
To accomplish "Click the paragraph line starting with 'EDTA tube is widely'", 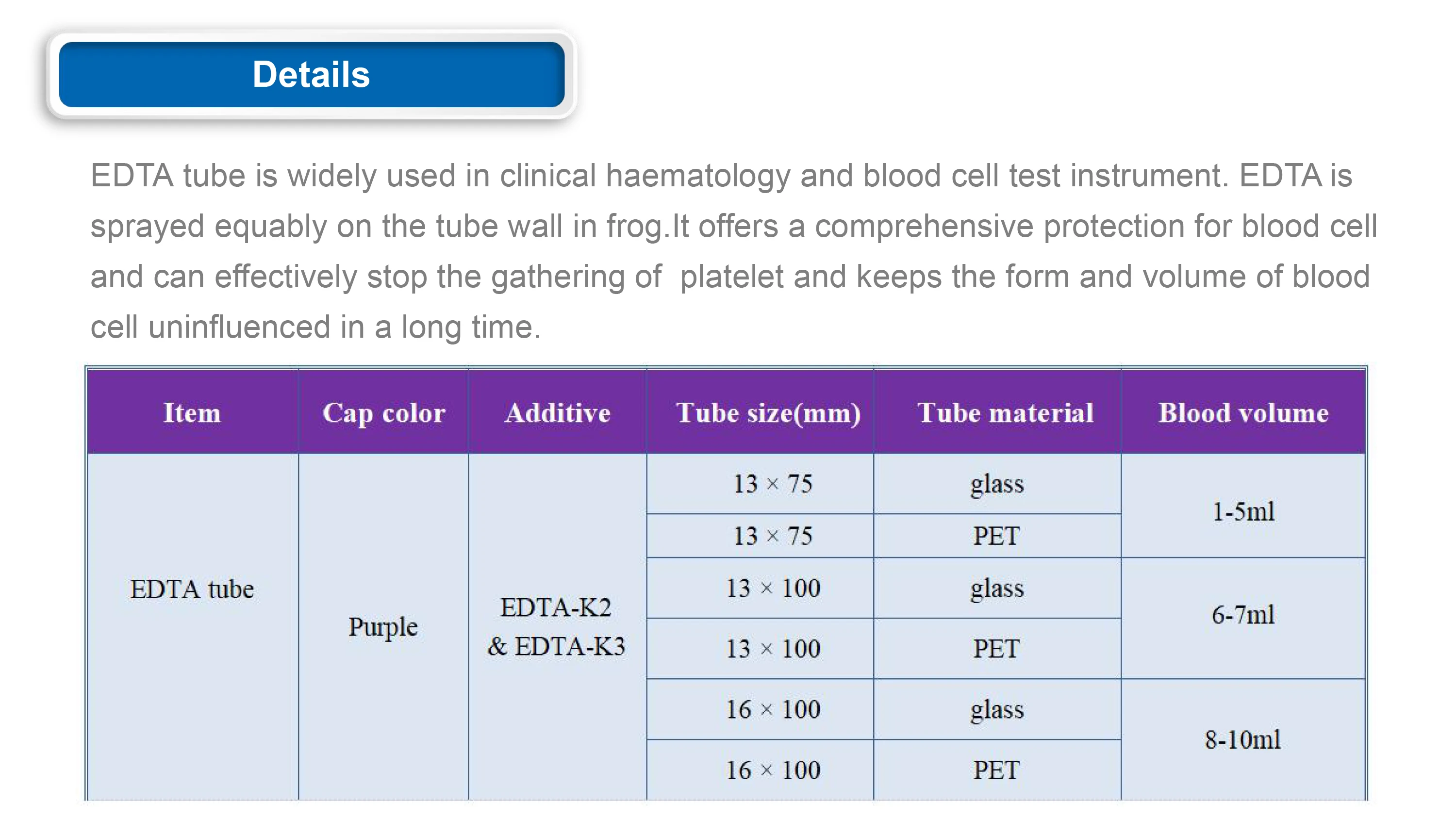I will [721, 175].
